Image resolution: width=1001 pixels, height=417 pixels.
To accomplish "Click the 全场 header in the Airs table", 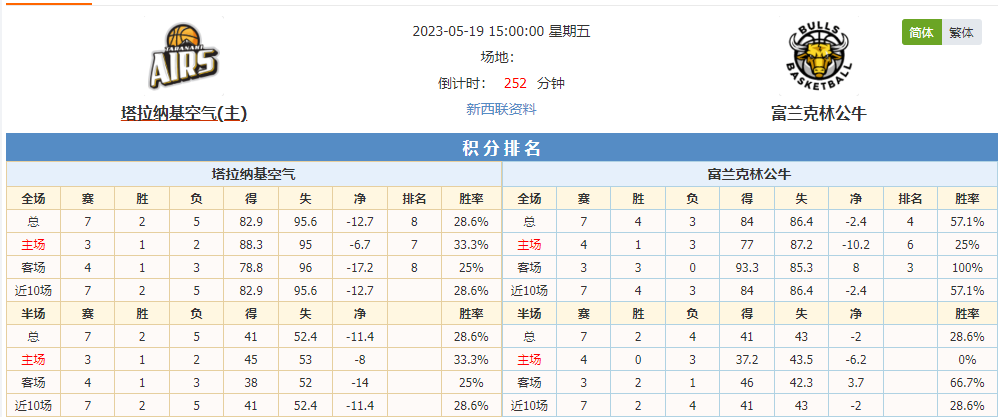I will coord(33,199).
